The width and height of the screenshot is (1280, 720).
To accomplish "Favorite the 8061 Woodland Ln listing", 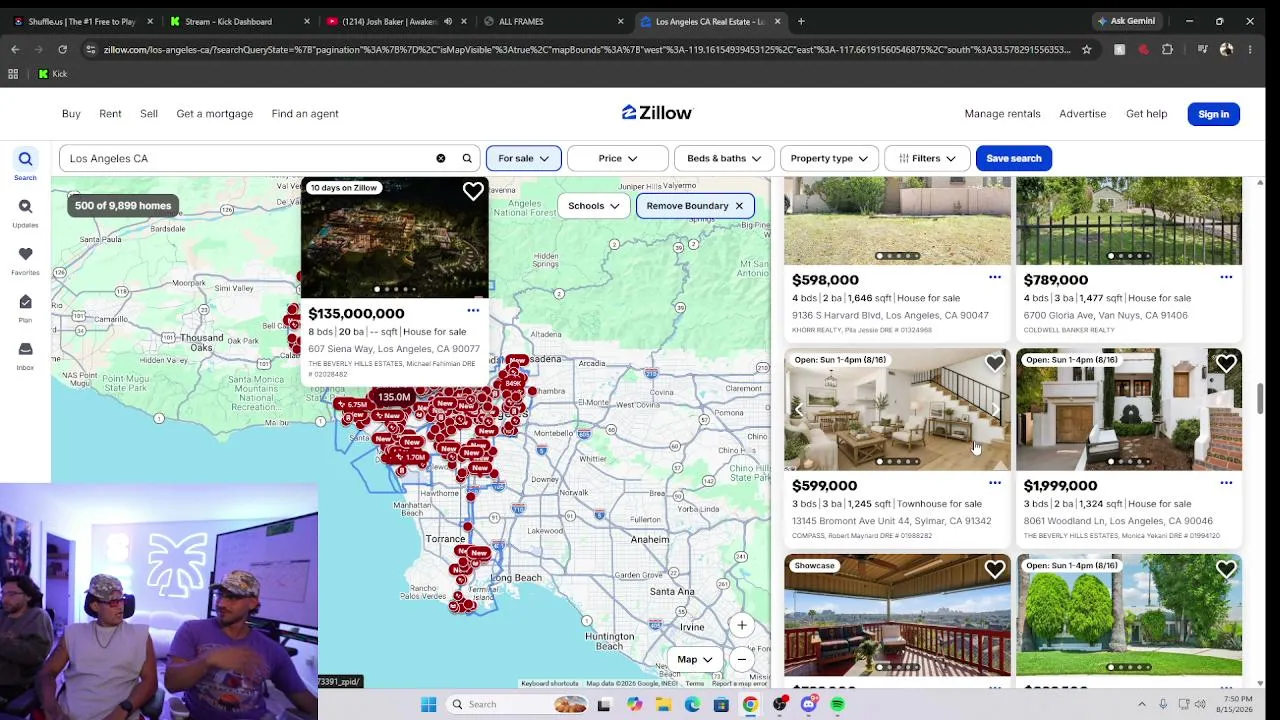I will click(x=1226, y=364).
